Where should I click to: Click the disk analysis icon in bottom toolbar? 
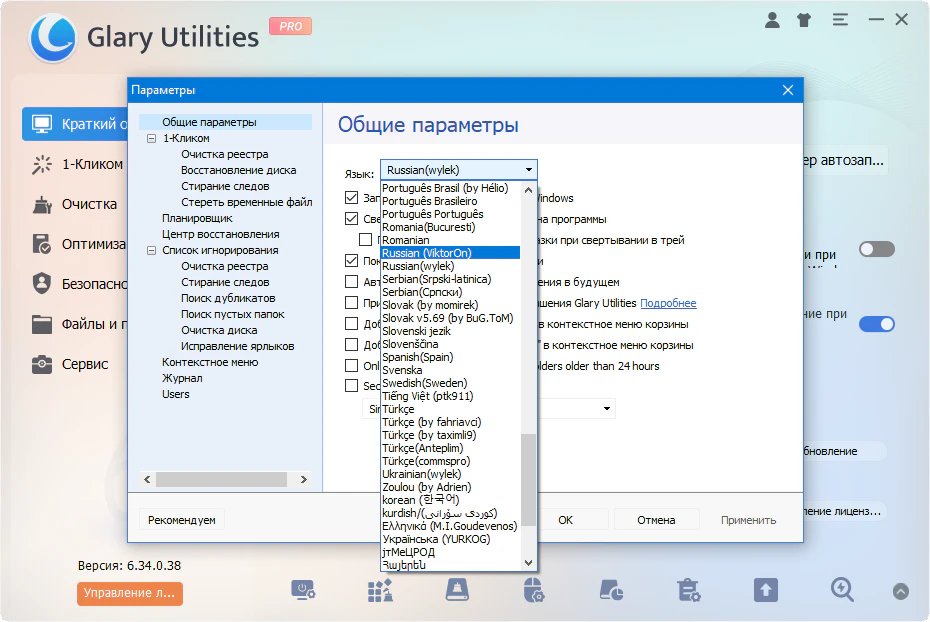click(x=610, y=592)
